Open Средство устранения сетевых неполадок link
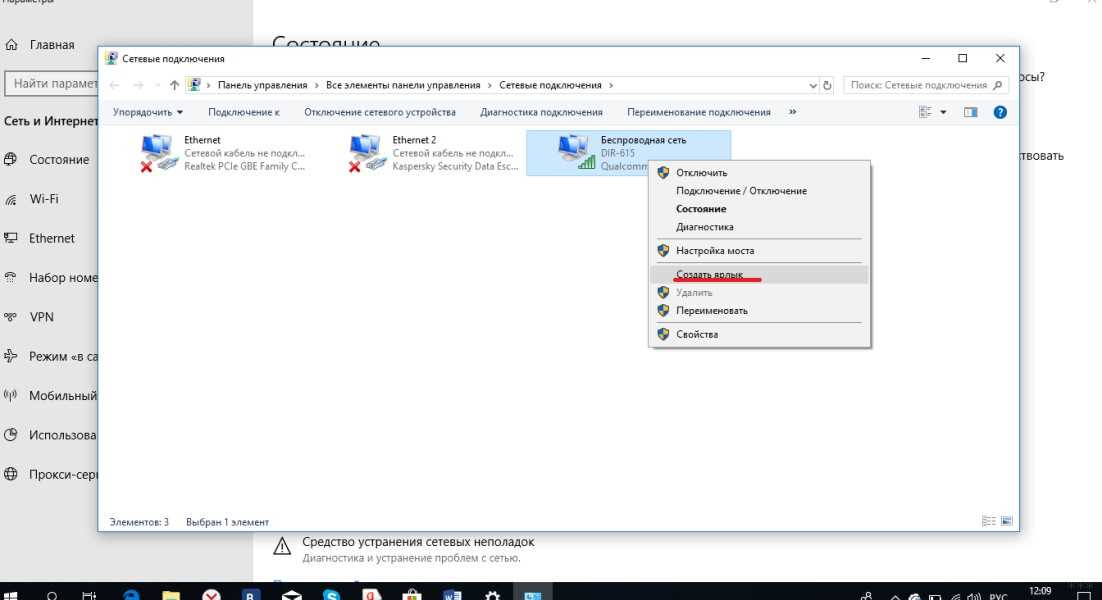 tap(418, 542)
